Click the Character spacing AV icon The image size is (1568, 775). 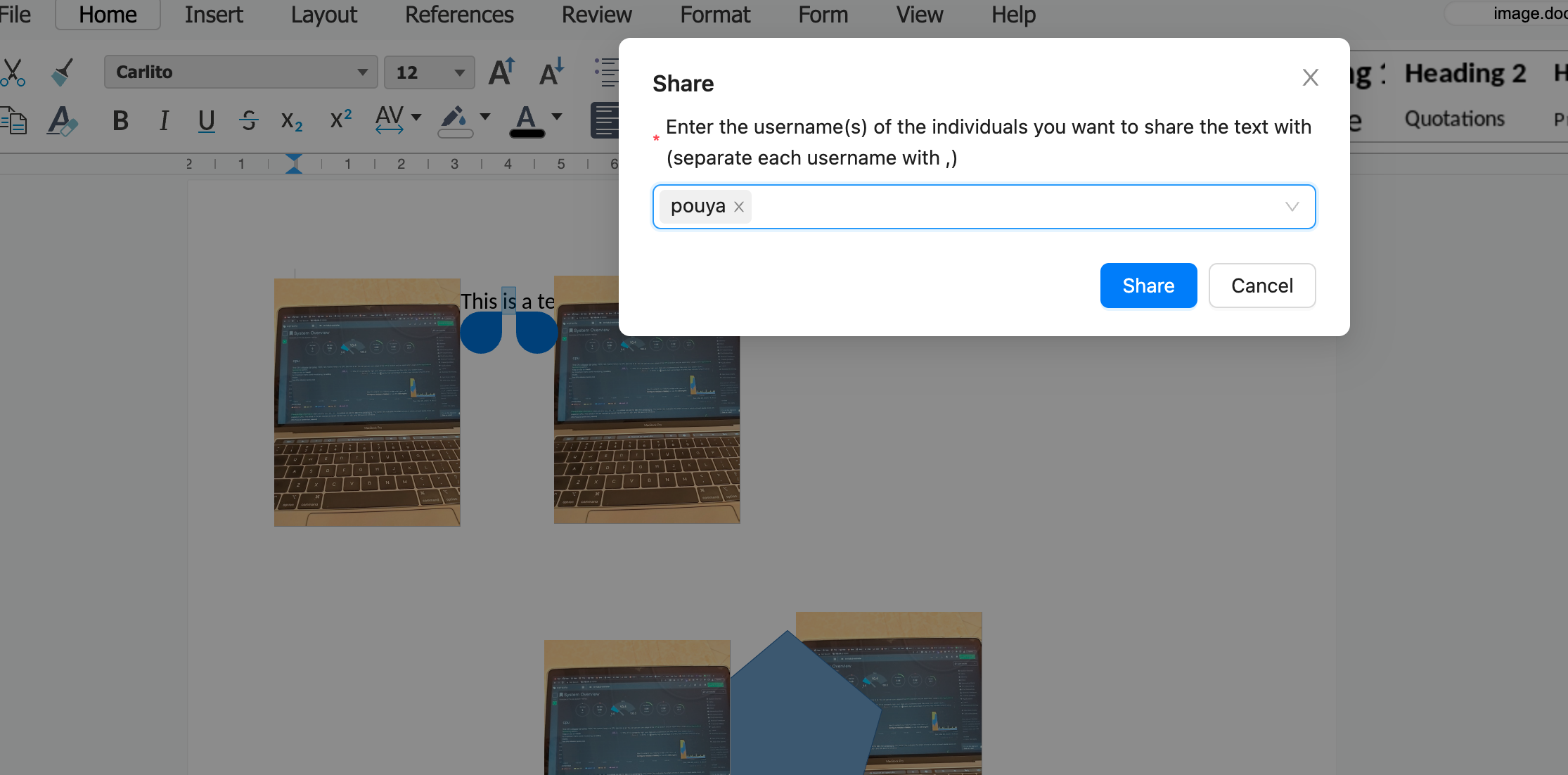390,120
